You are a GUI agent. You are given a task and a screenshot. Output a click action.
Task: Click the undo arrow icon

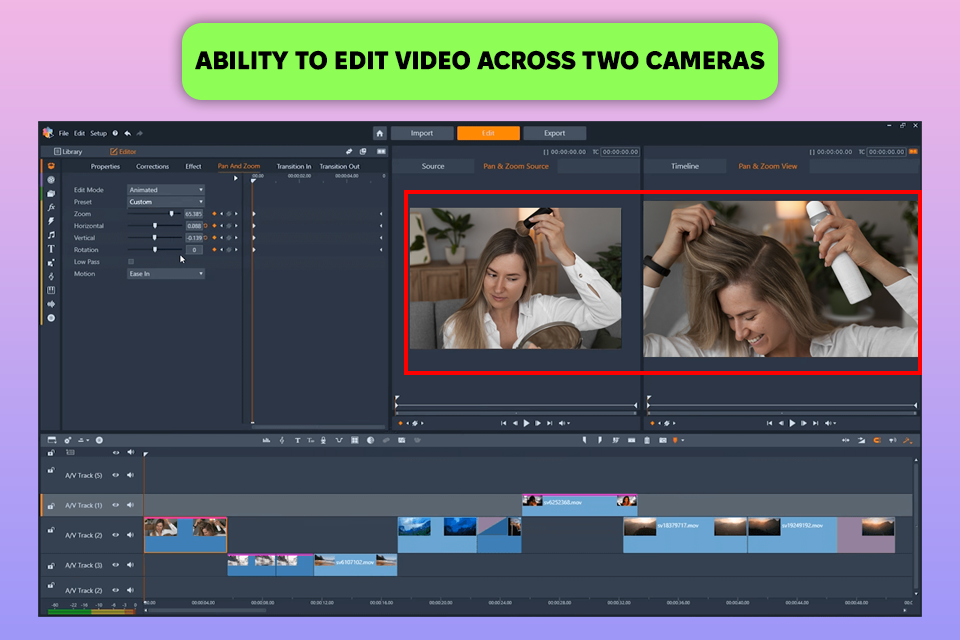tap(128, 133)
